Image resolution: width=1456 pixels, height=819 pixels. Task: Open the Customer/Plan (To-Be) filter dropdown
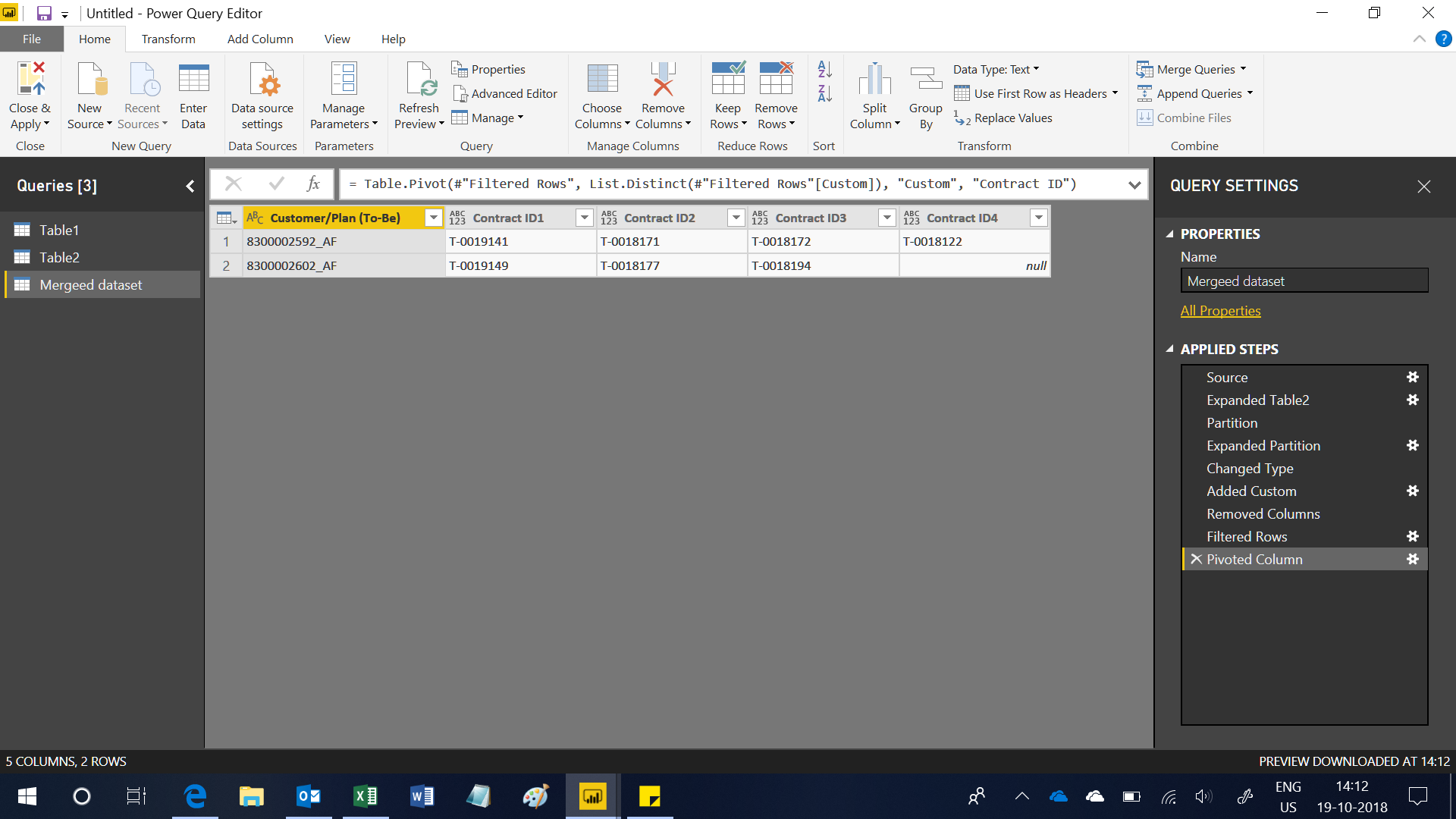[x=433, y=218]
